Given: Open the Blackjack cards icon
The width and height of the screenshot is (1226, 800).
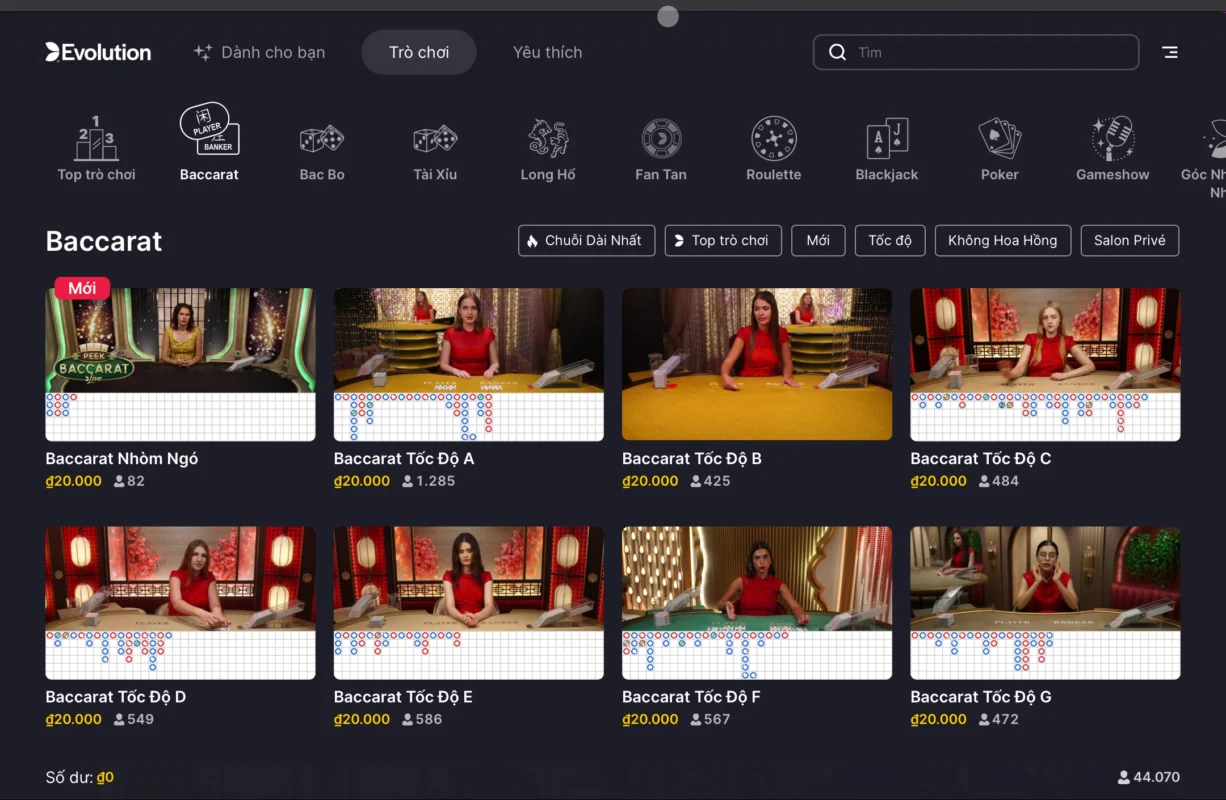Looking at the screenshot, I should click(x=887, y=140).
